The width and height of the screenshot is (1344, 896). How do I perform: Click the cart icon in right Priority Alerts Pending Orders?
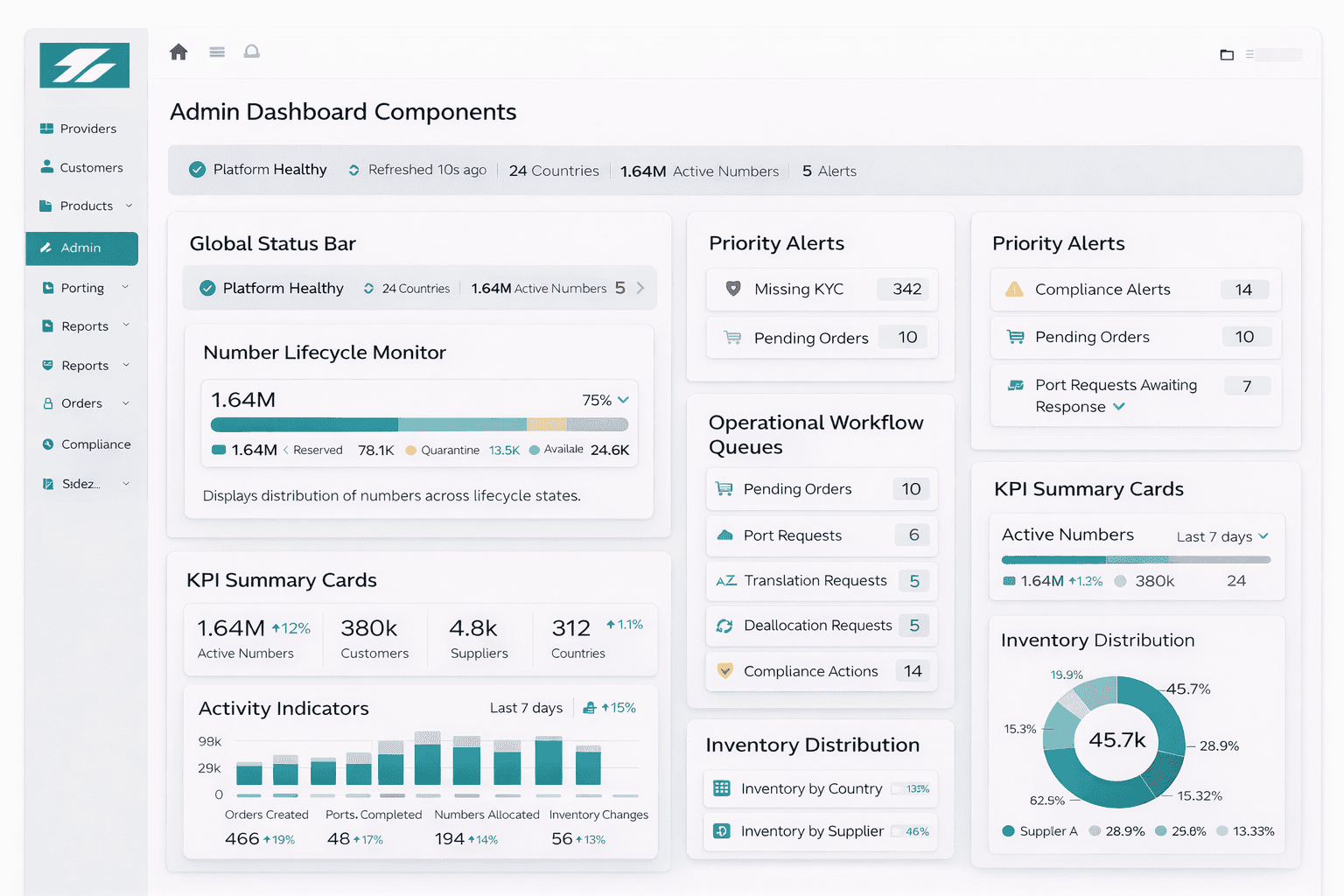[1015, 337]
